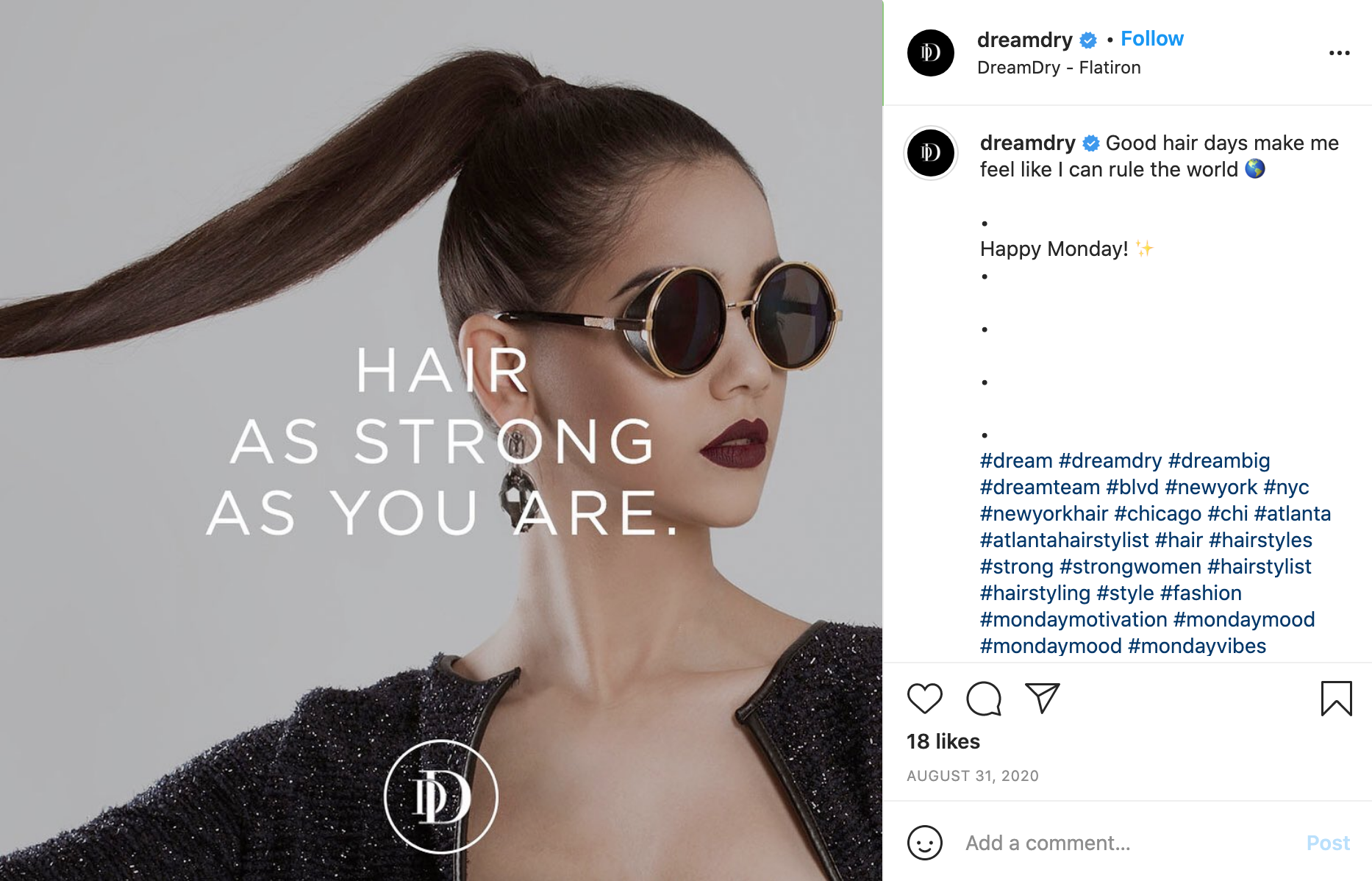Open the #dreamdry hashtag
This screenshot has height=881, width=1372.
coord(1110,461)
